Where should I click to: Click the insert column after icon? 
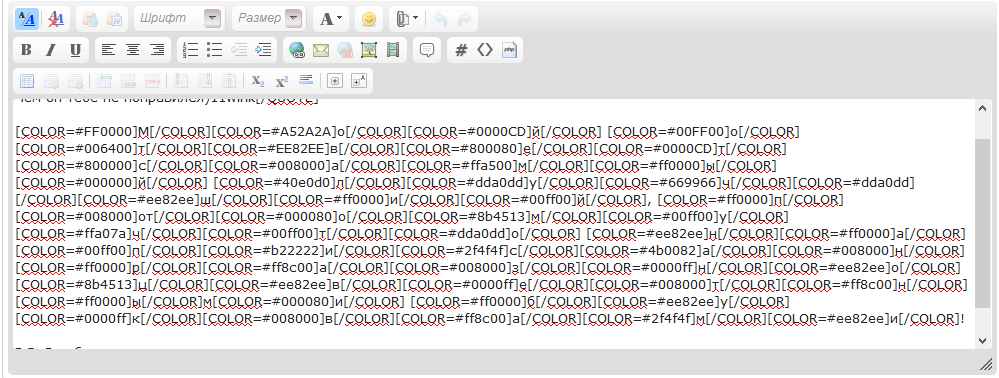coord(205,81)
